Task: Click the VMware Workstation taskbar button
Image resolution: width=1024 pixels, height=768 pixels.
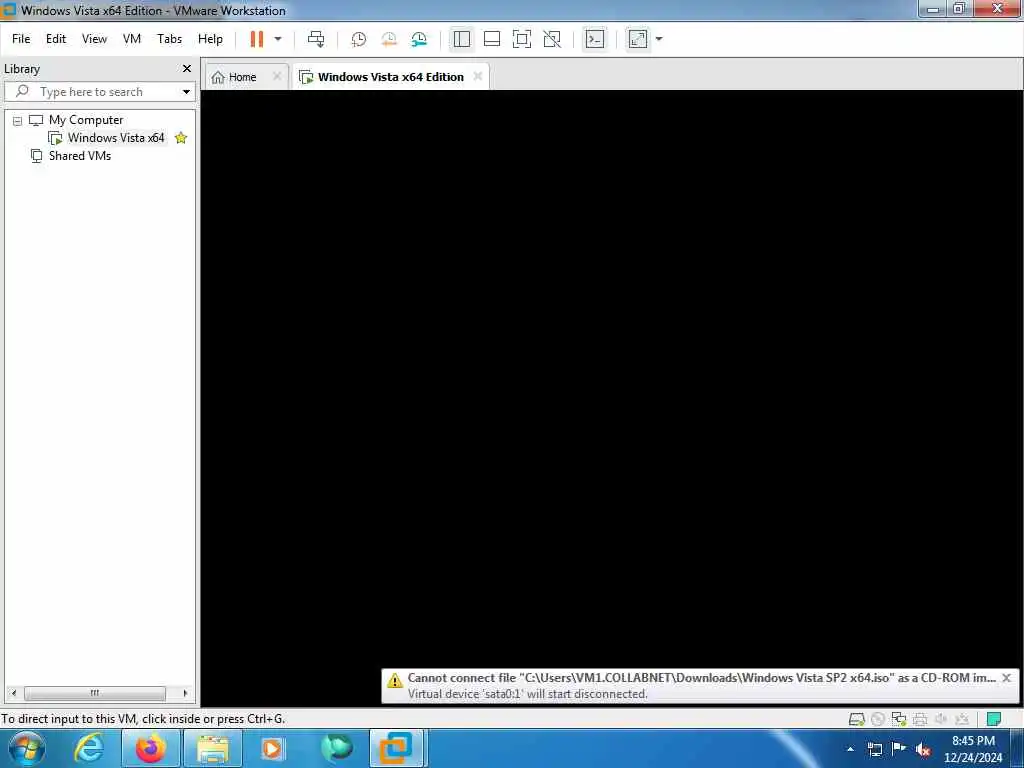Action: (x=397, y=748)
